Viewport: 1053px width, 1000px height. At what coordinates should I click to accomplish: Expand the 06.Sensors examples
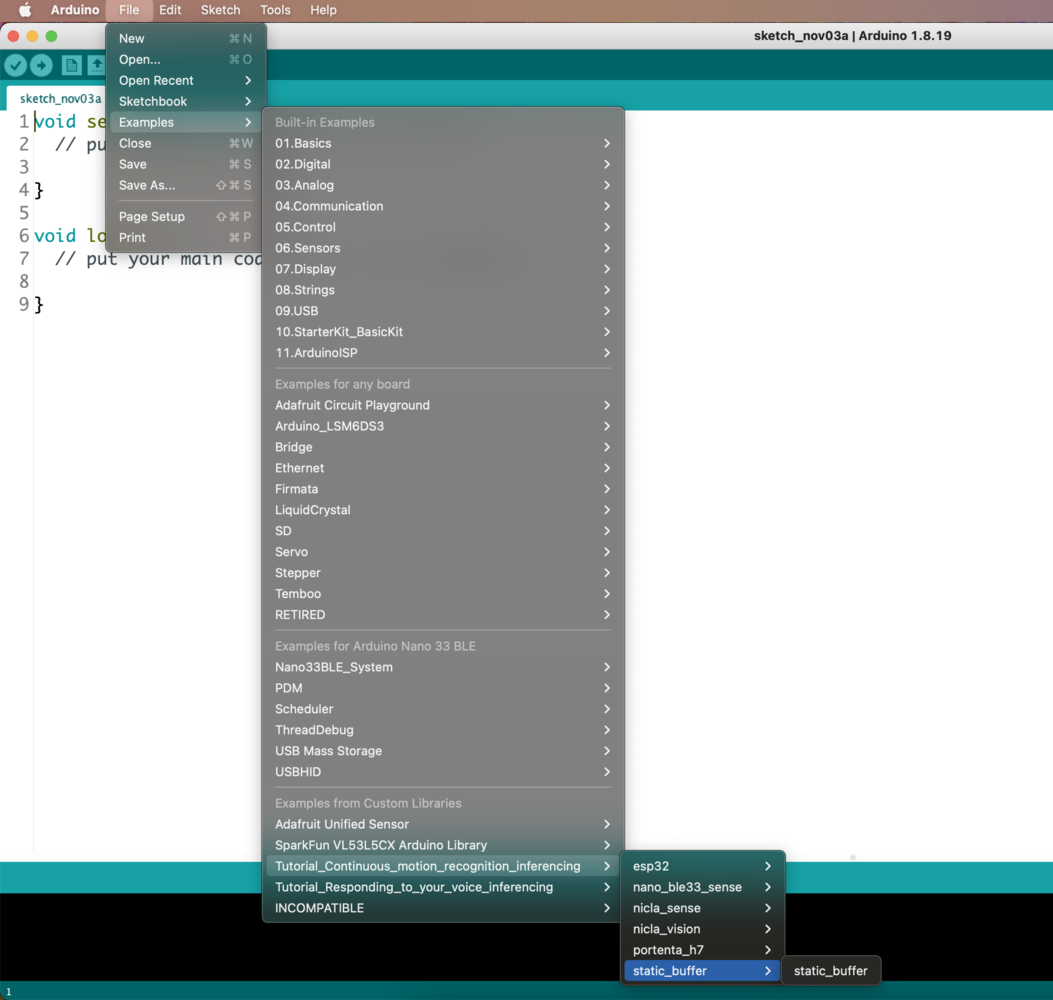pos(443,248)
